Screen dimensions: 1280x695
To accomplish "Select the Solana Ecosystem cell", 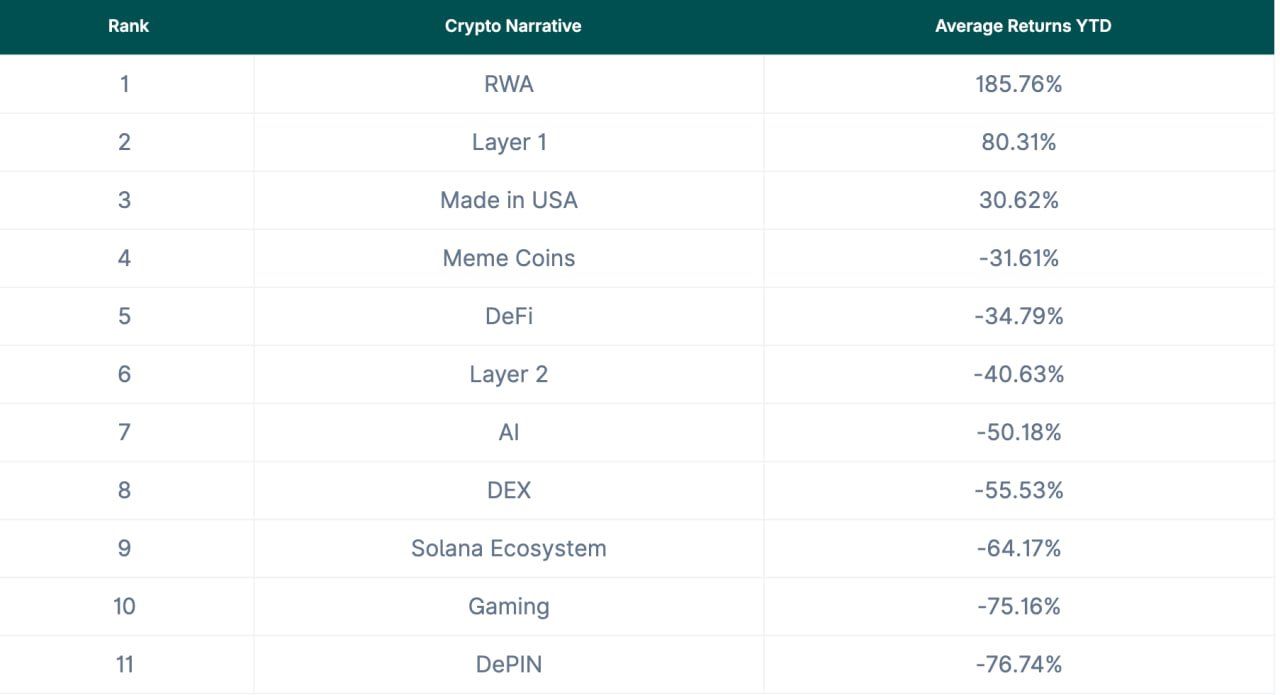I will coord(509,548).
